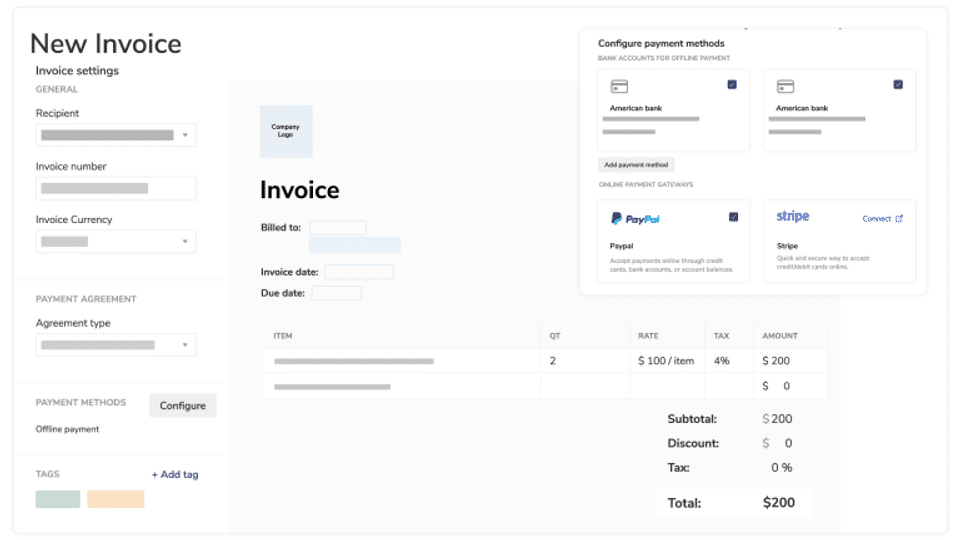Expand the Agreement type dropdown
The image size is (960, 540).
click(116, 345)
